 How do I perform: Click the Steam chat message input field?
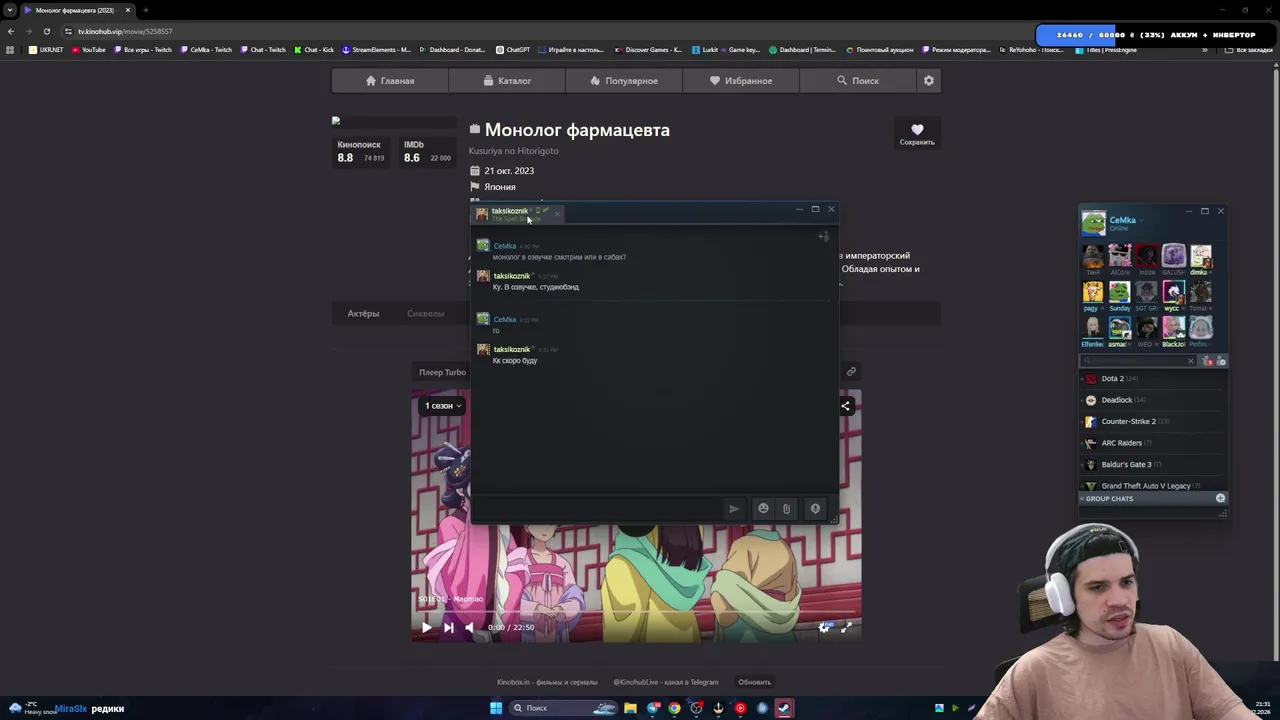click(597, 509)
